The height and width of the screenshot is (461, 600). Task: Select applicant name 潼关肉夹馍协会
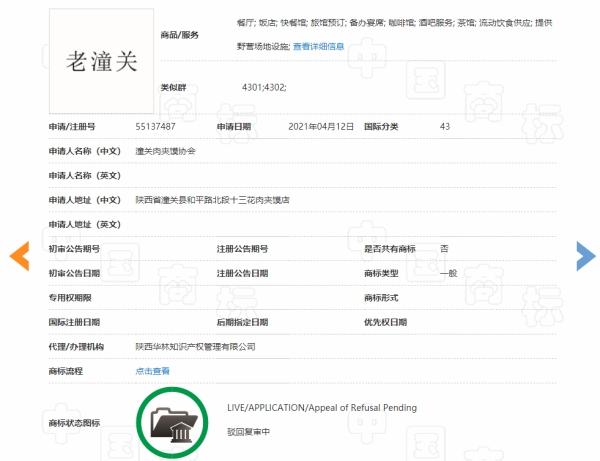(165, 151)
